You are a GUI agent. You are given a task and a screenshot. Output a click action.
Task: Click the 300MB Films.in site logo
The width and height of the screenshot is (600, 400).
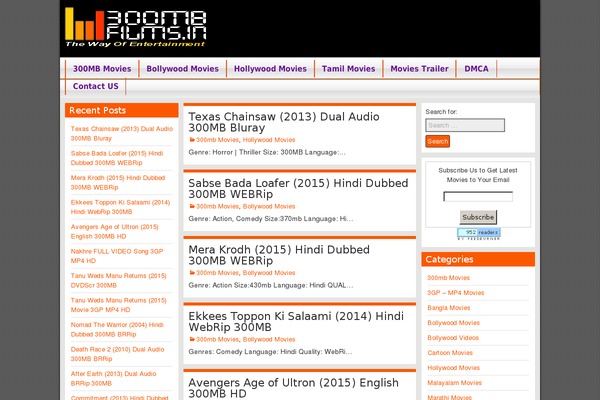coord(135,28)
